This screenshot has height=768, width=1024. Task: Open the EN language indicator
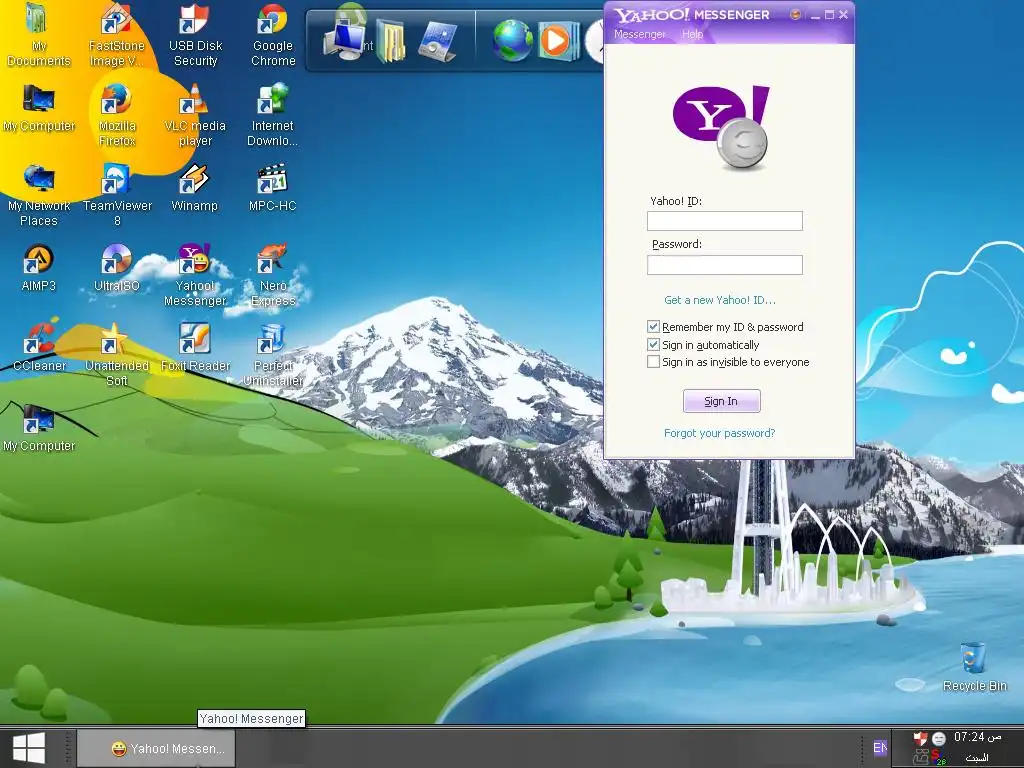[880, 748]
